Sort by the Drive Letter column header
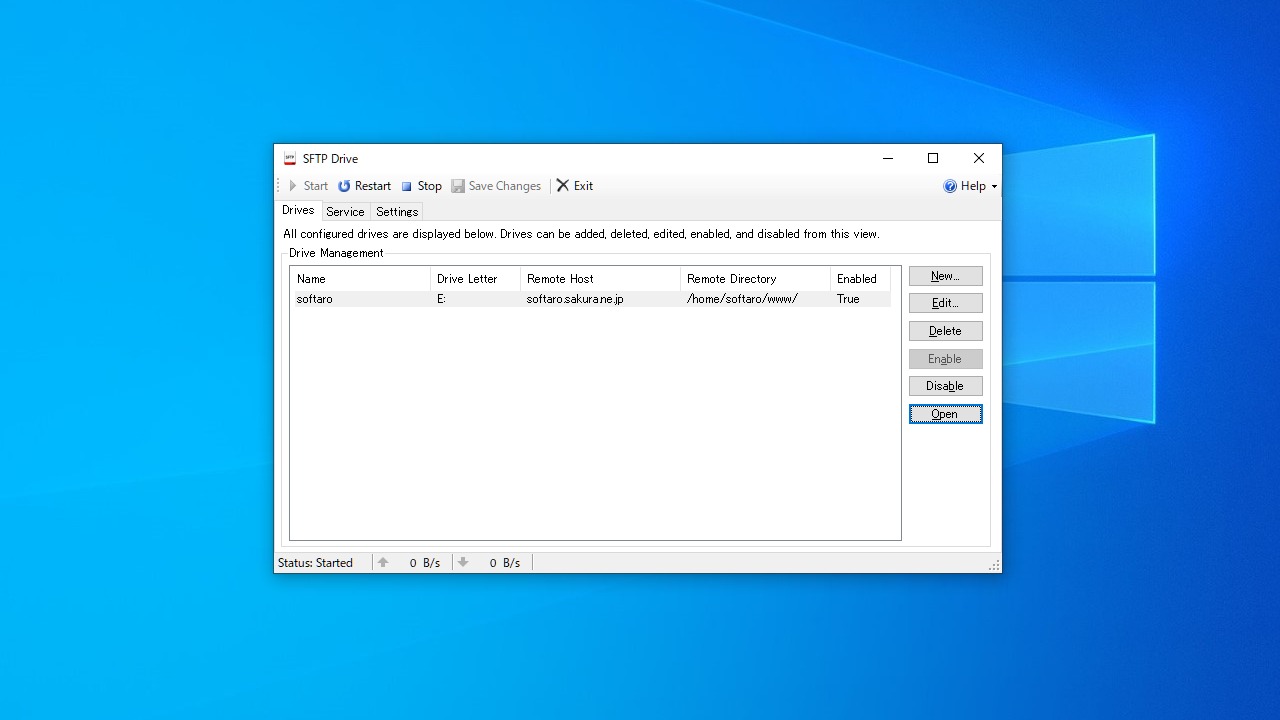Image resolution: width=1280 pixels, height=720 pixels. click(x=475, y=279)
